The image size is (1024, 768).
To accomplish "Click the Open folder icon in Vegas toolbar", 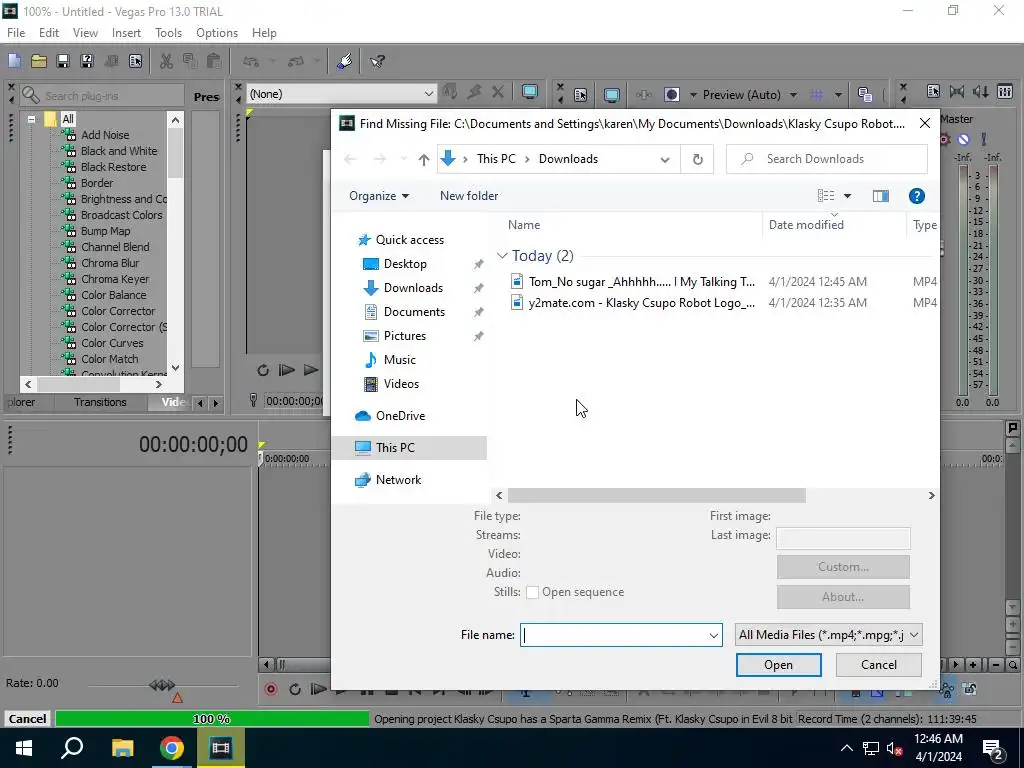I will coord(39,61).
